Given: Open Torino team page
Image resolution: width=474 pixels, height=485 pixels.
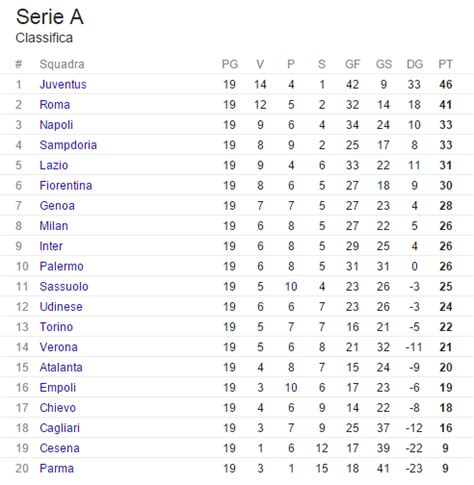Looking at the screenshot, I should 56,327.
